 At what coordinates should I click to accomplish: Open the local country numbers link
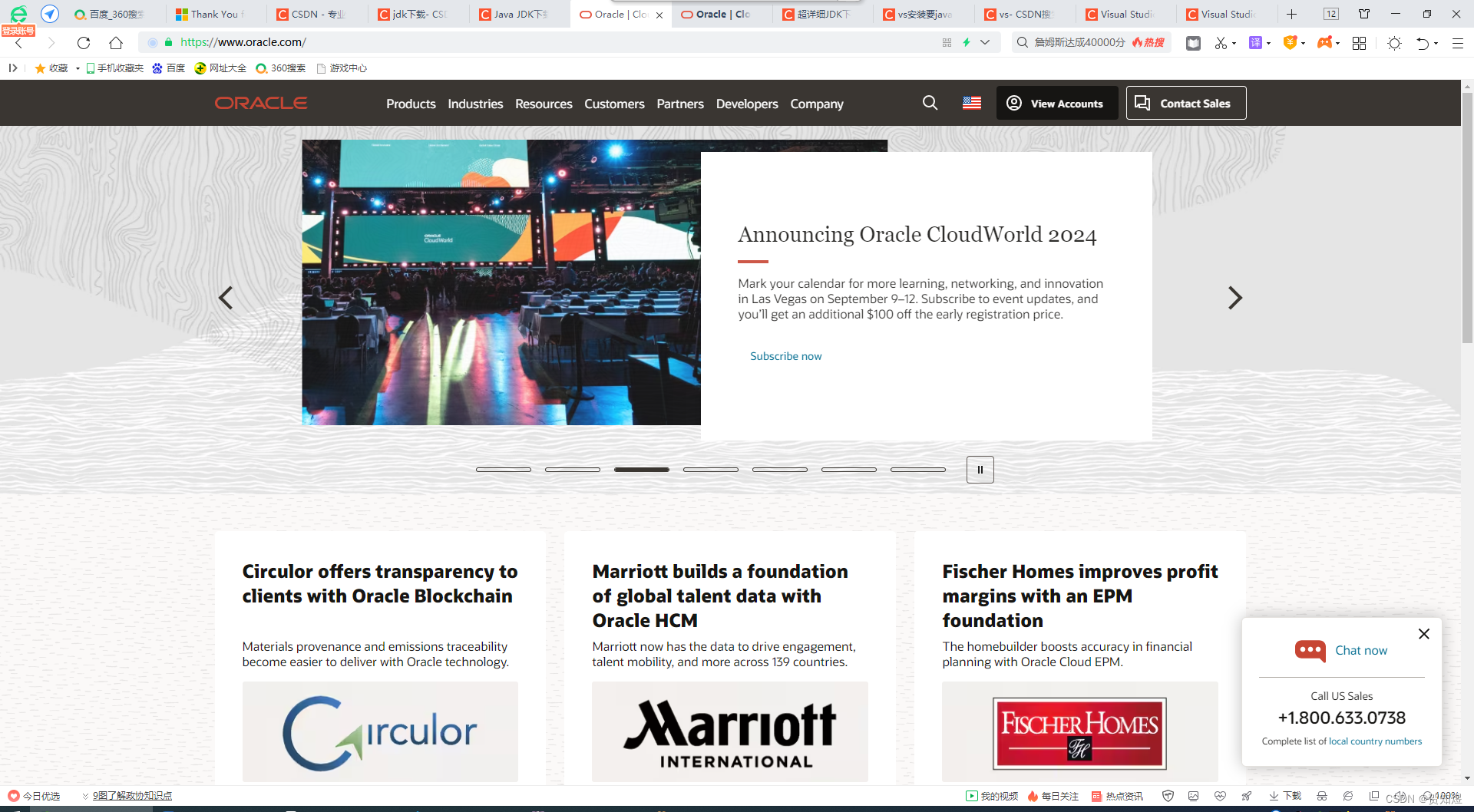click(1375, 741)
